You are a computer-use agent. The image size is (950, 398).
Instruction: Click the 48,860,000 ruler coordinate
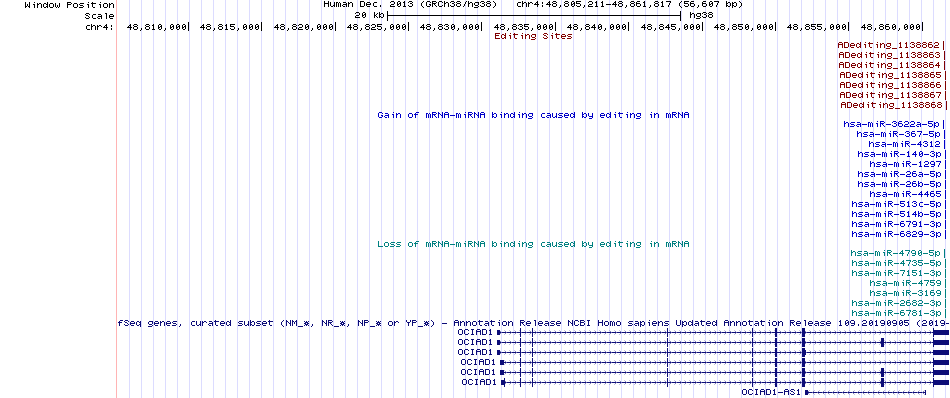890,27
